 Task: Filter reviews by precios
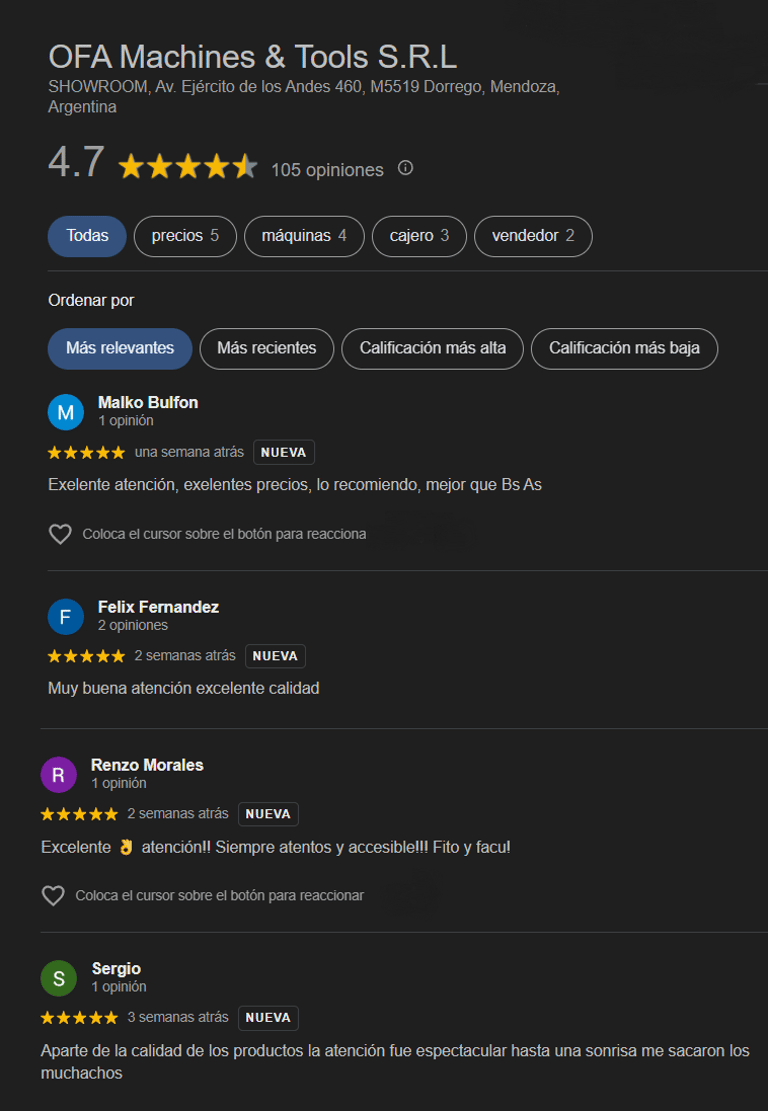point(185,236)
